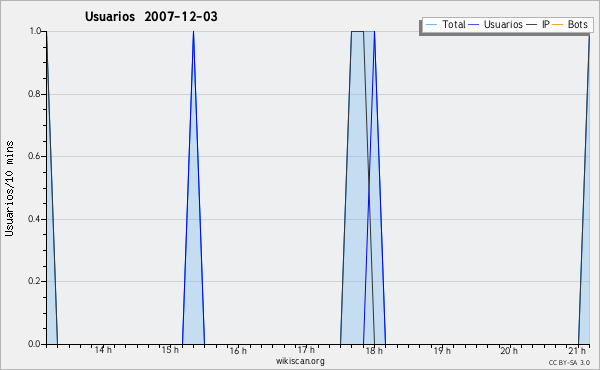Image resolution: width=600 pixels, height=370 pixels.
Task: Click the '20 h' x-axis label
Action: [x=509, y=350]
